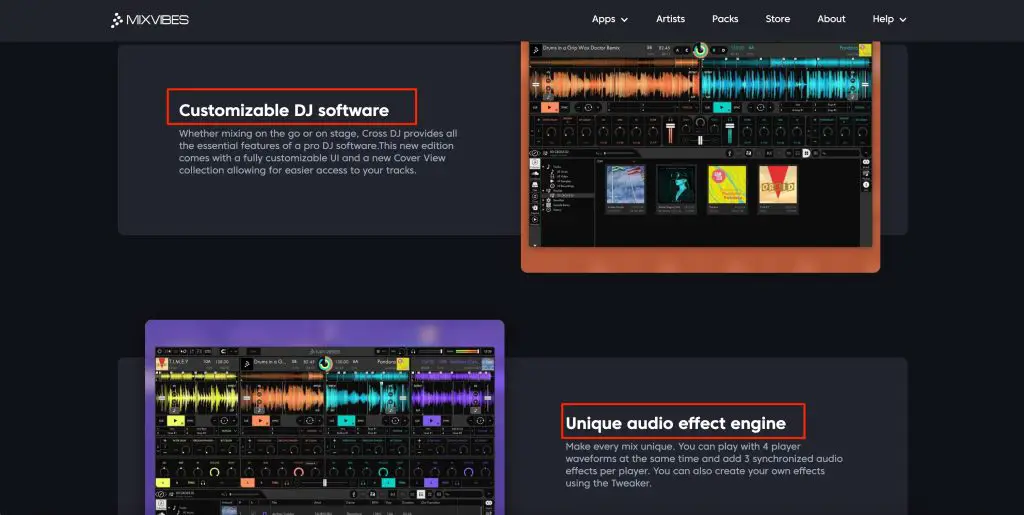Screen dimensions: 1024x515
Task: Click the crossfader handle in four-deck screenshot
Action: pyautogui.click(x=325, y=483)
